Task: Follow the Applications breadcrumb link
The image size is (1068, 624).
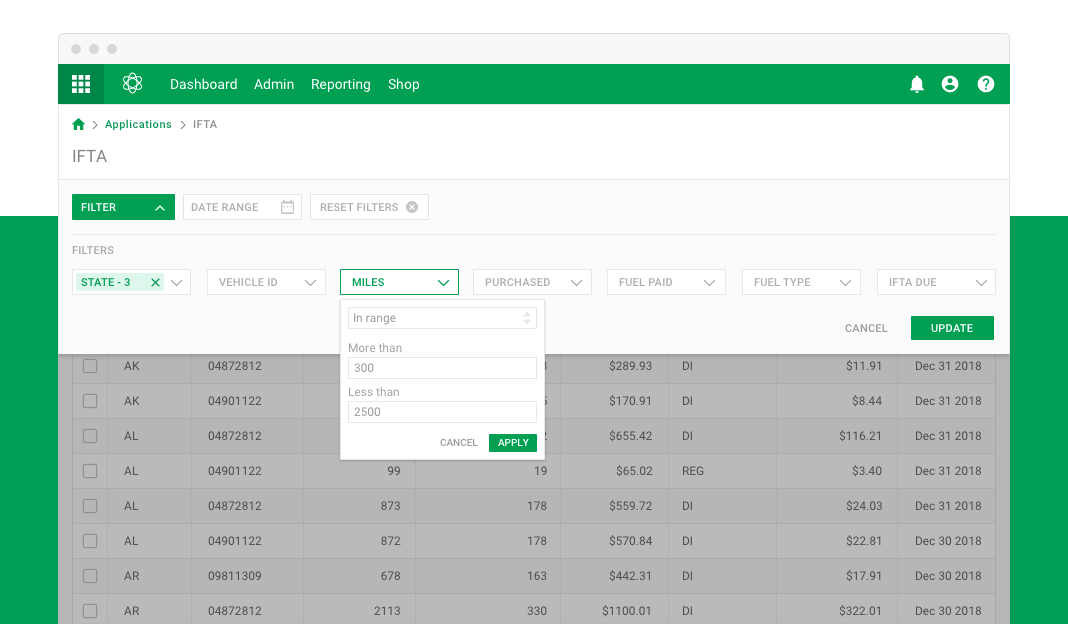Action: click(138, 124)
